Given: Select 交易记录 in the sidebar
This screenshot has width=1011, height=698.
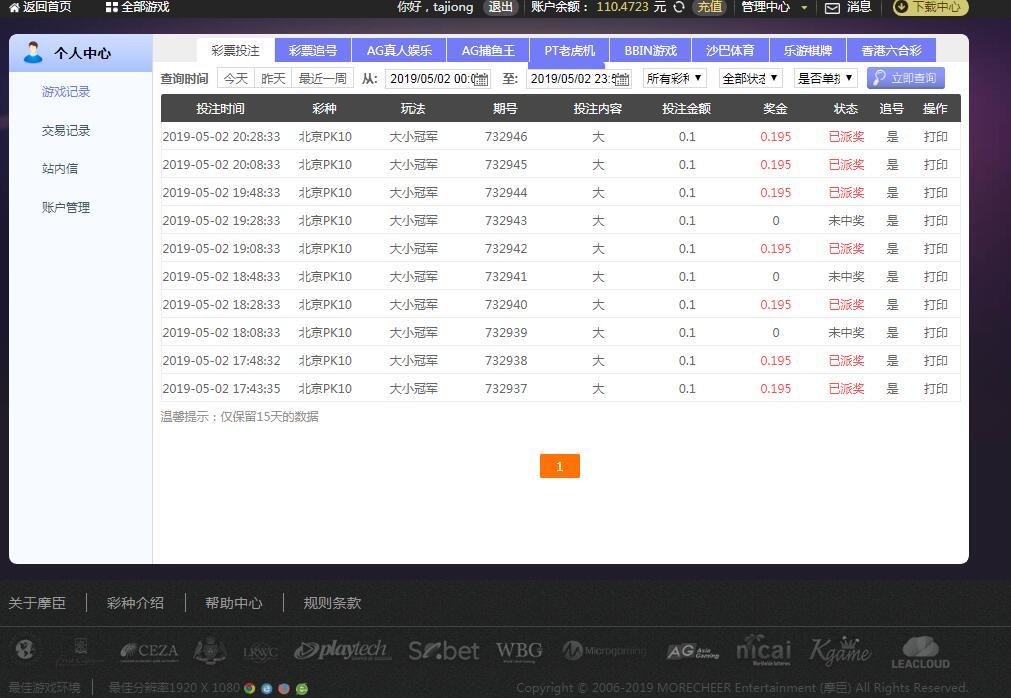Looking at the screenshot, I should (66, 130).
